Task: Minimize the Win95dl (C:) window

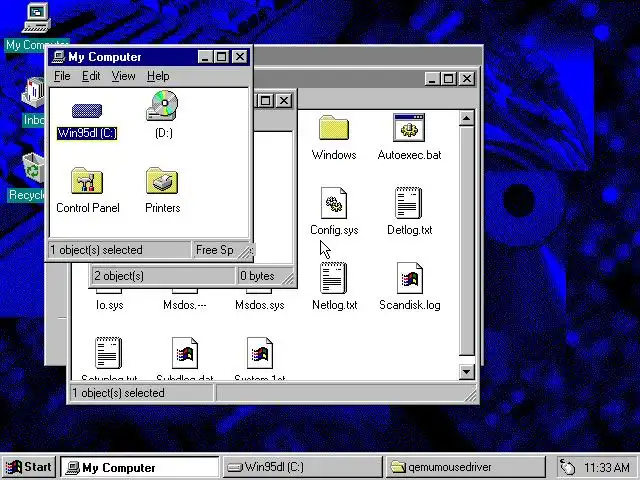Action: pos(432,78)
